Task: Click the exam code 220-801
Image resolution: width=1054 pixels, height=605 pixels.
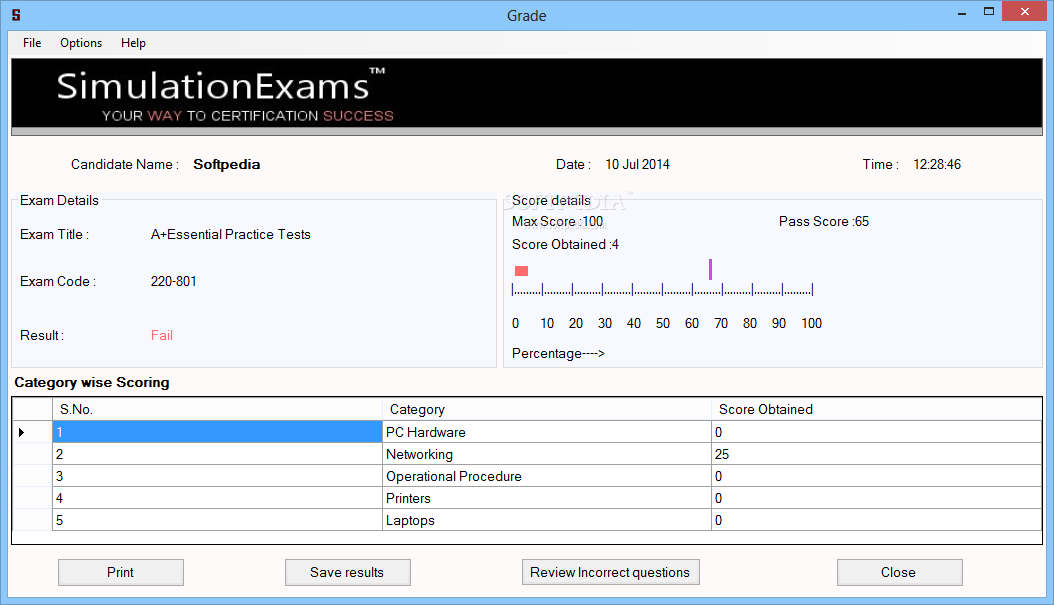Action: (173, 282)
